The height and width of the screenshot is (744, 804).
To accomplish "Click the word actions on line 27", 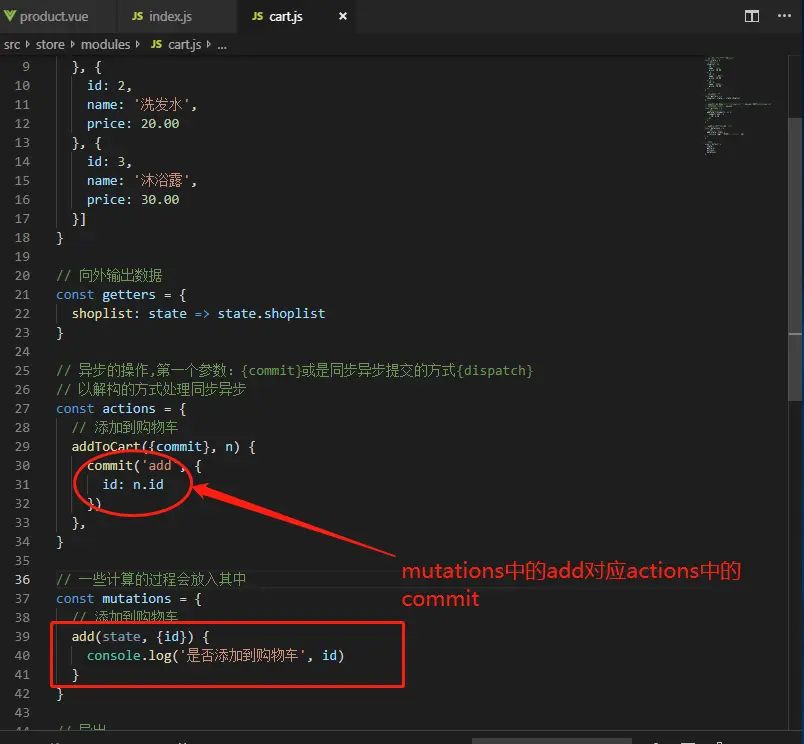I will point(129,409).
